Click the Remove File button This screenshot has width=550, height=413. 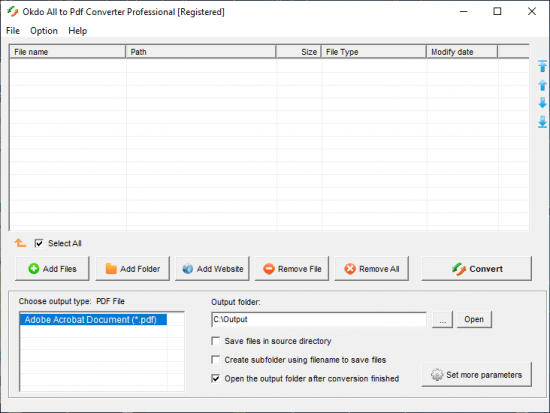(x=292, y=269)
